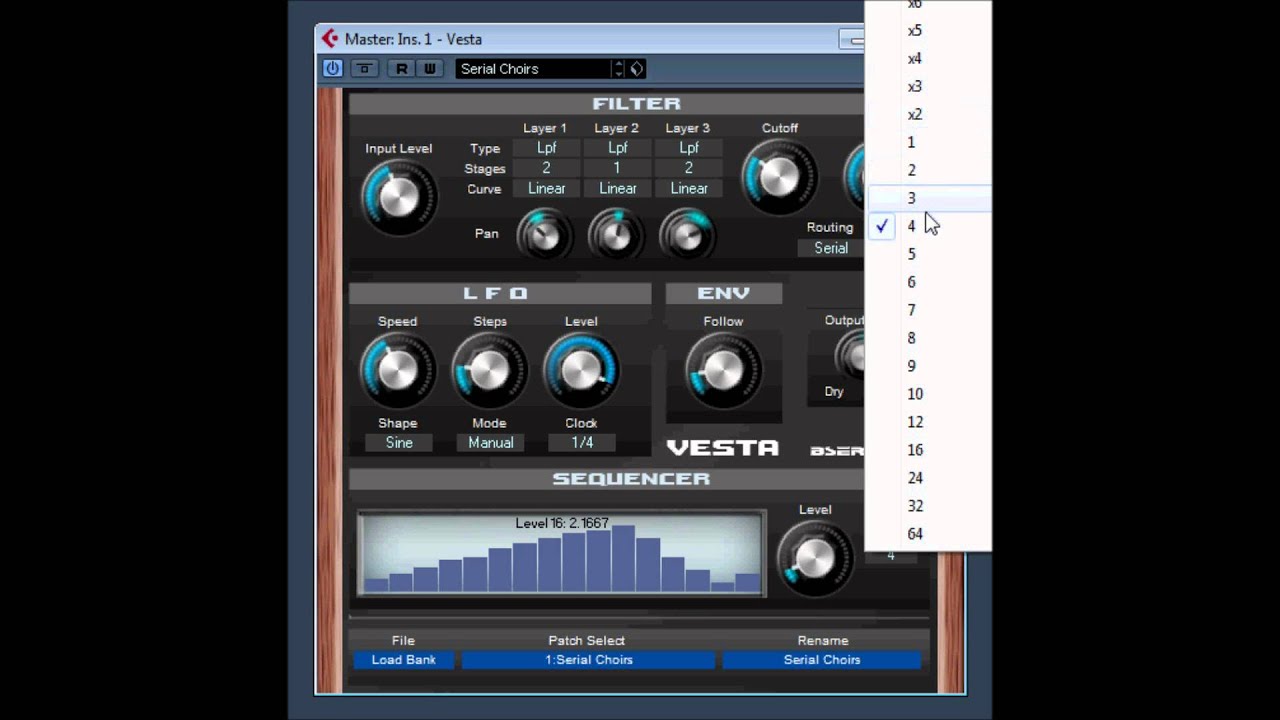Open Layer 2 Type Lpf selector

(617, 148)
